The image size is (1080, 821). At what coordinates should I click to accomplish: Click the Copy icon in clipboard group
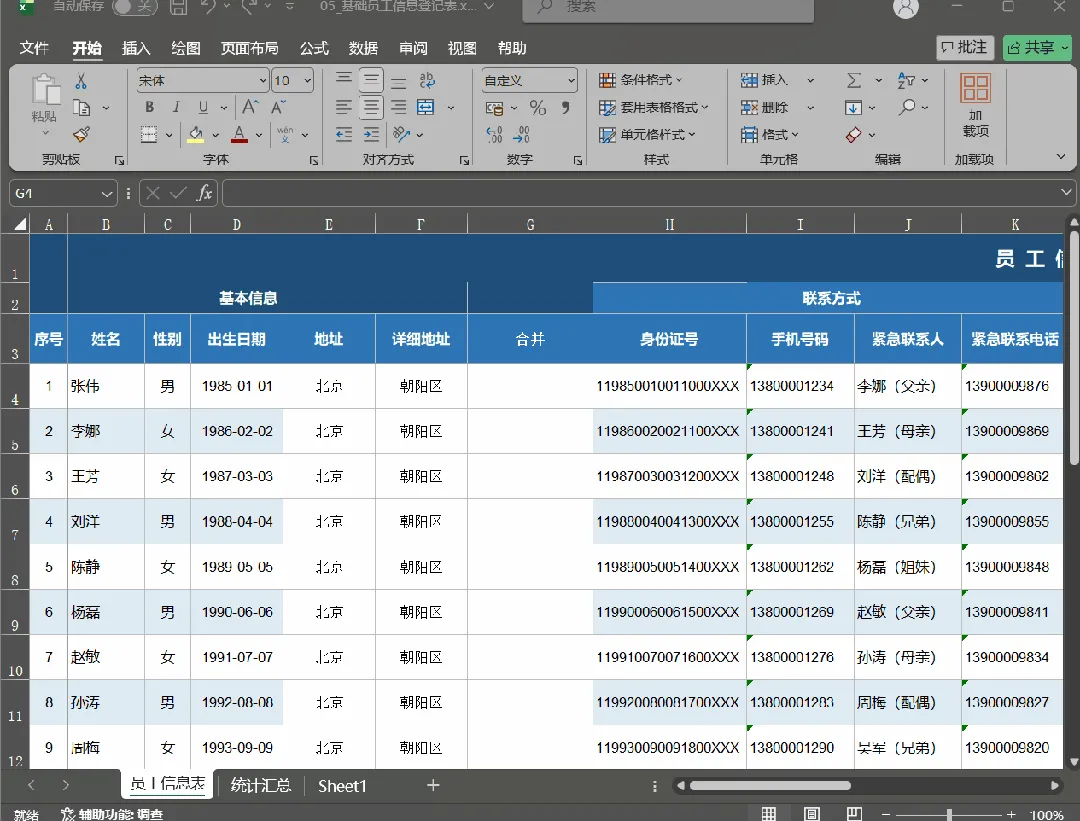pyautogui.click(x=81, y=107)
